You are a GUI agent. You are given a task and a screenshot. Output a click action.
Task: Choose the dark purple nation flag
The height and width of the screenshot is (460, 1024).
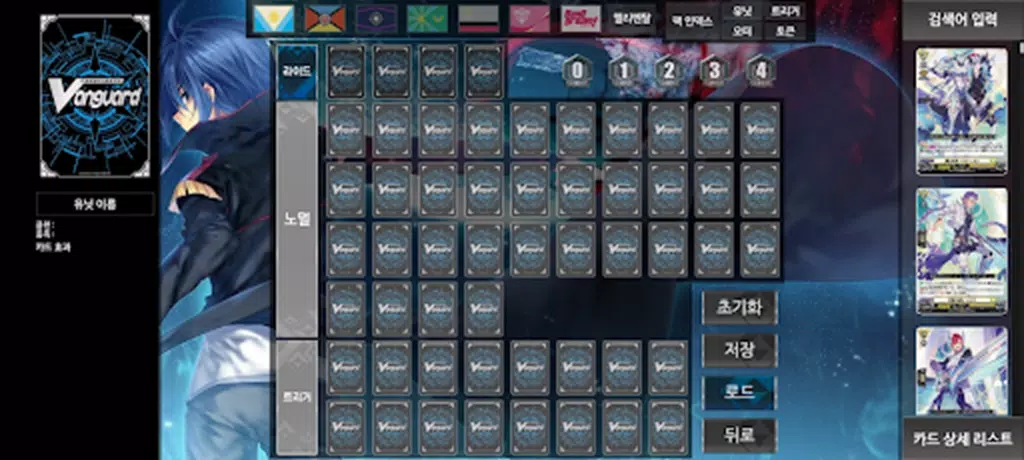coord(376,18)
